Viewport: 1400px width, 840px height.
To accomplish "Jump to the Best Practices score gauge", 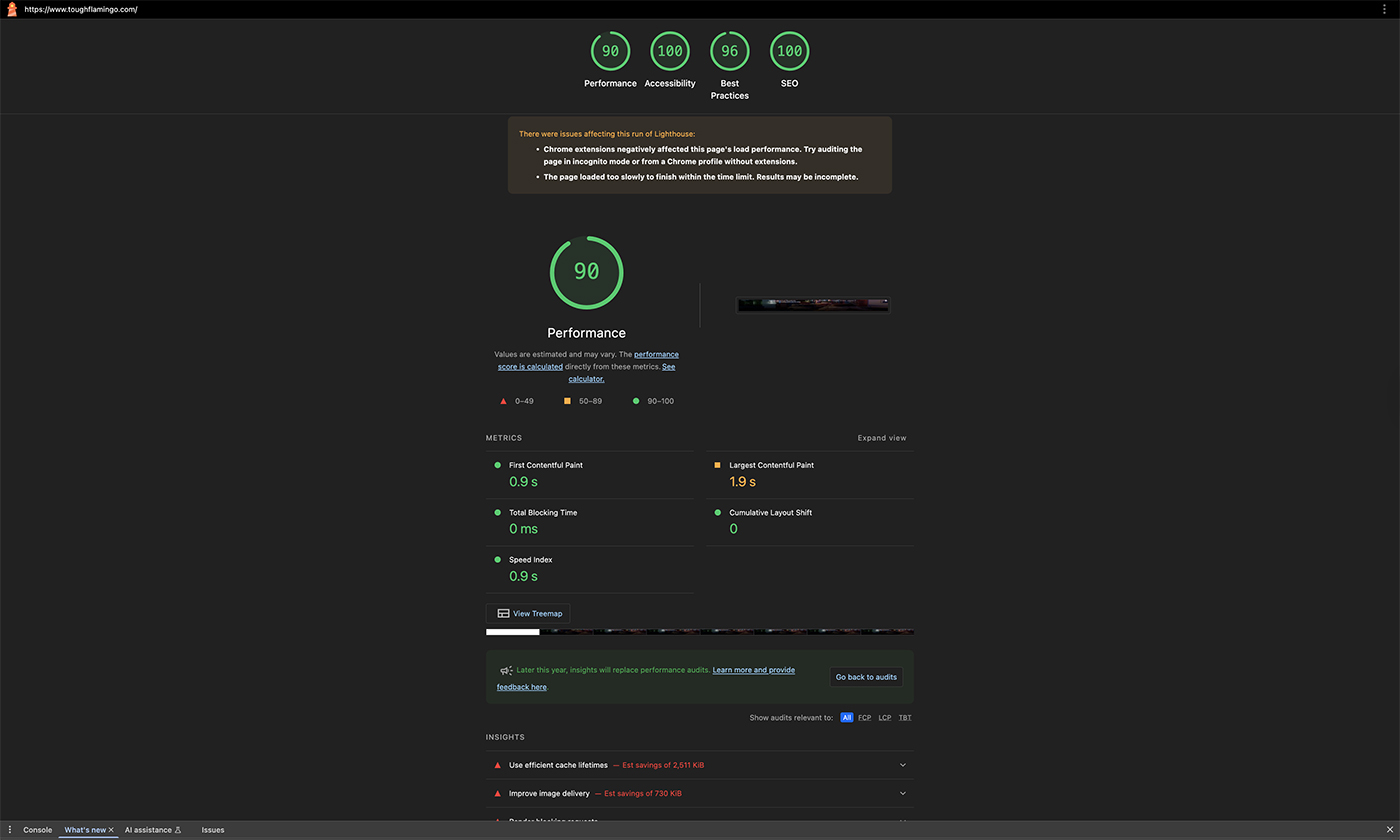I will point(730,52).
